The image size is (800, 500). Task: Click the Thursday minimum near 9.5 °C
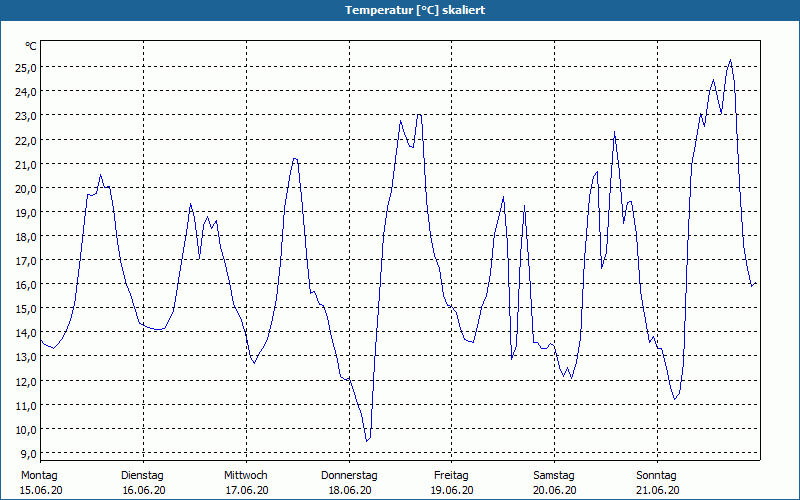click(x=367, y=440)
